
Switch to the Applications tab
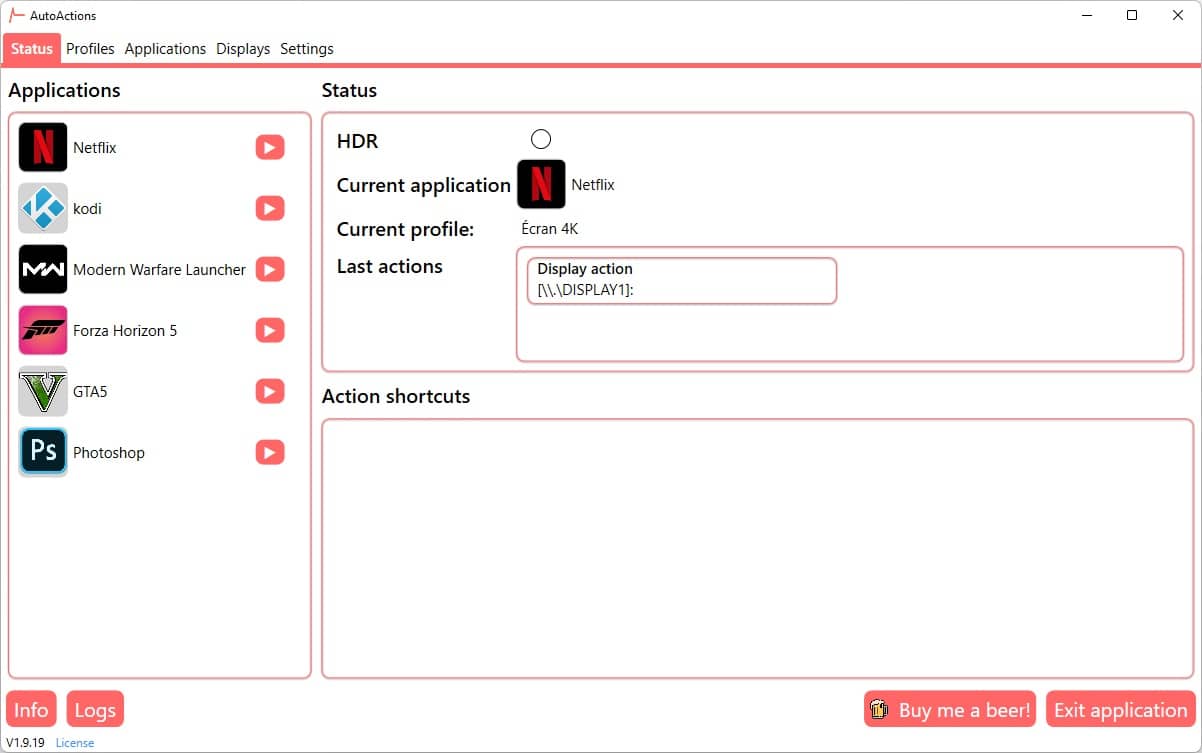165,48
